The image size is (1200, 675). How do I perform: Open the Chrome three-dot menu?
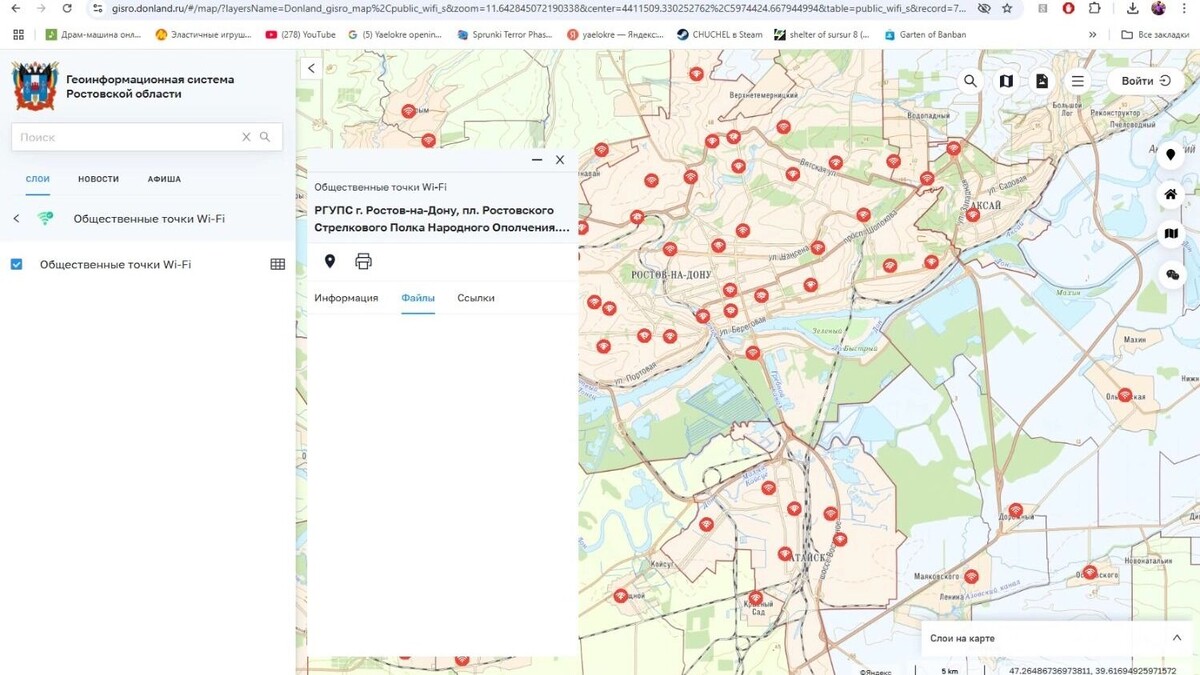(1185, 8)
